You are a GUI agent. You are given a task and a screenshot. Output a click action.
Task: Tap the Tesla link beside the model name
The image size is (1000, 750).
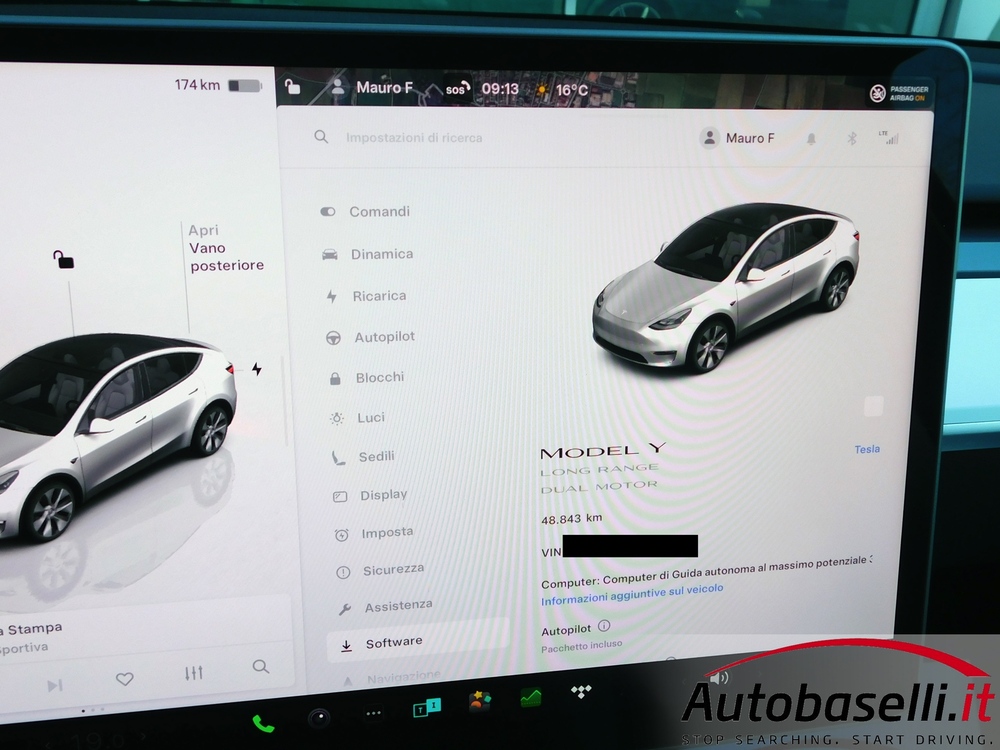[x=867, y=449]
